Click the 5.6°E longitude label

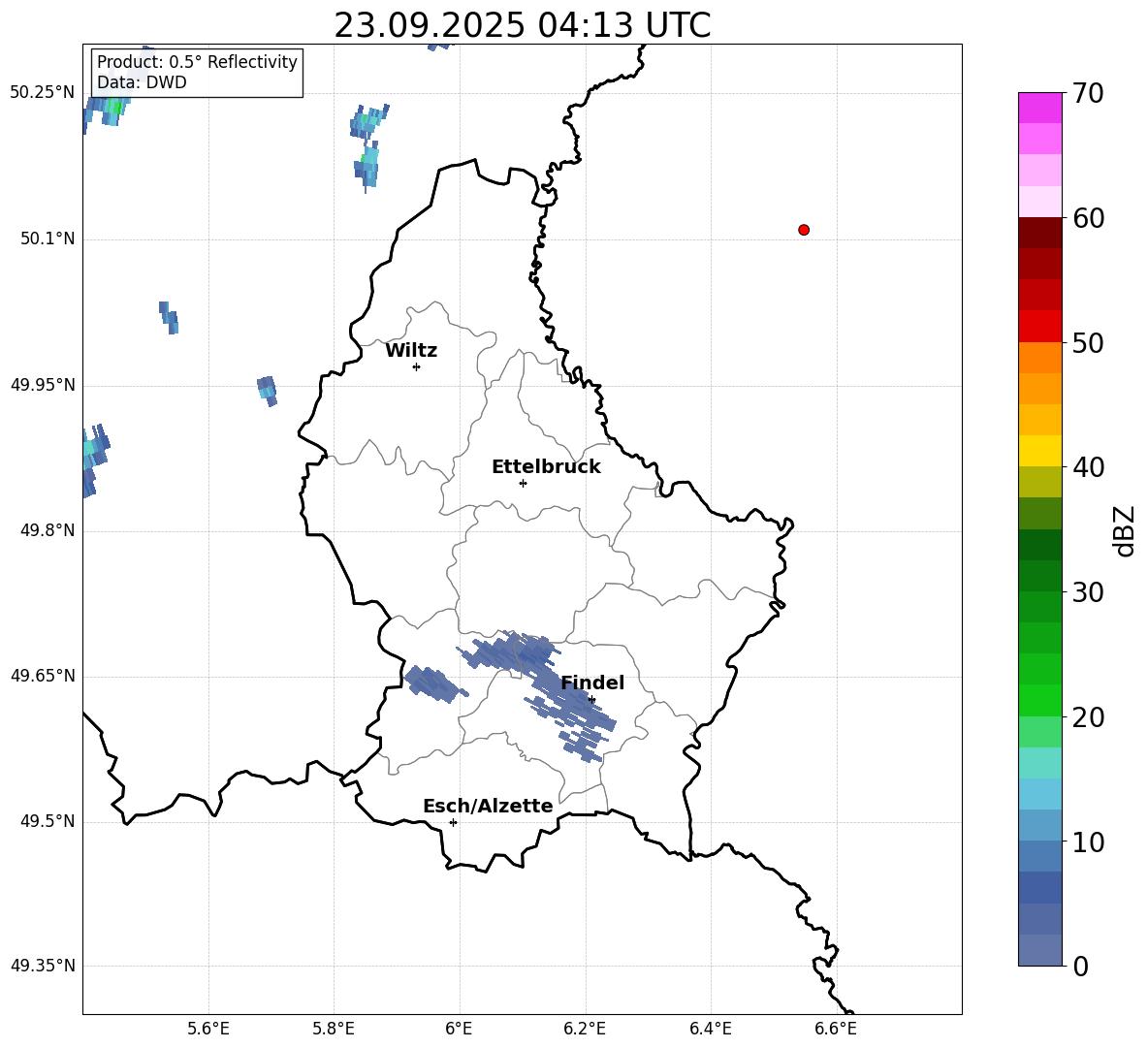pos(208,1029)
